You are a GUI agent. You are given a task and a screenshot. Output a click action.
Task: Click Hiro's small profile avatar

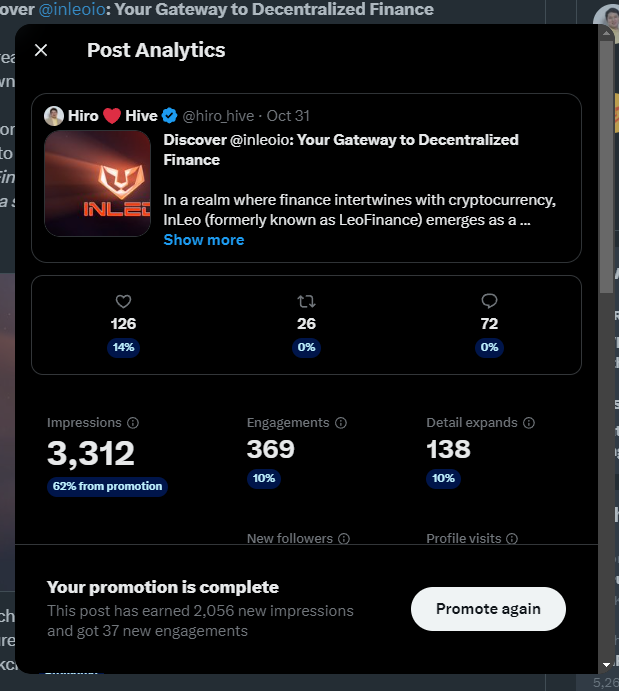click(x=54, y=116)
